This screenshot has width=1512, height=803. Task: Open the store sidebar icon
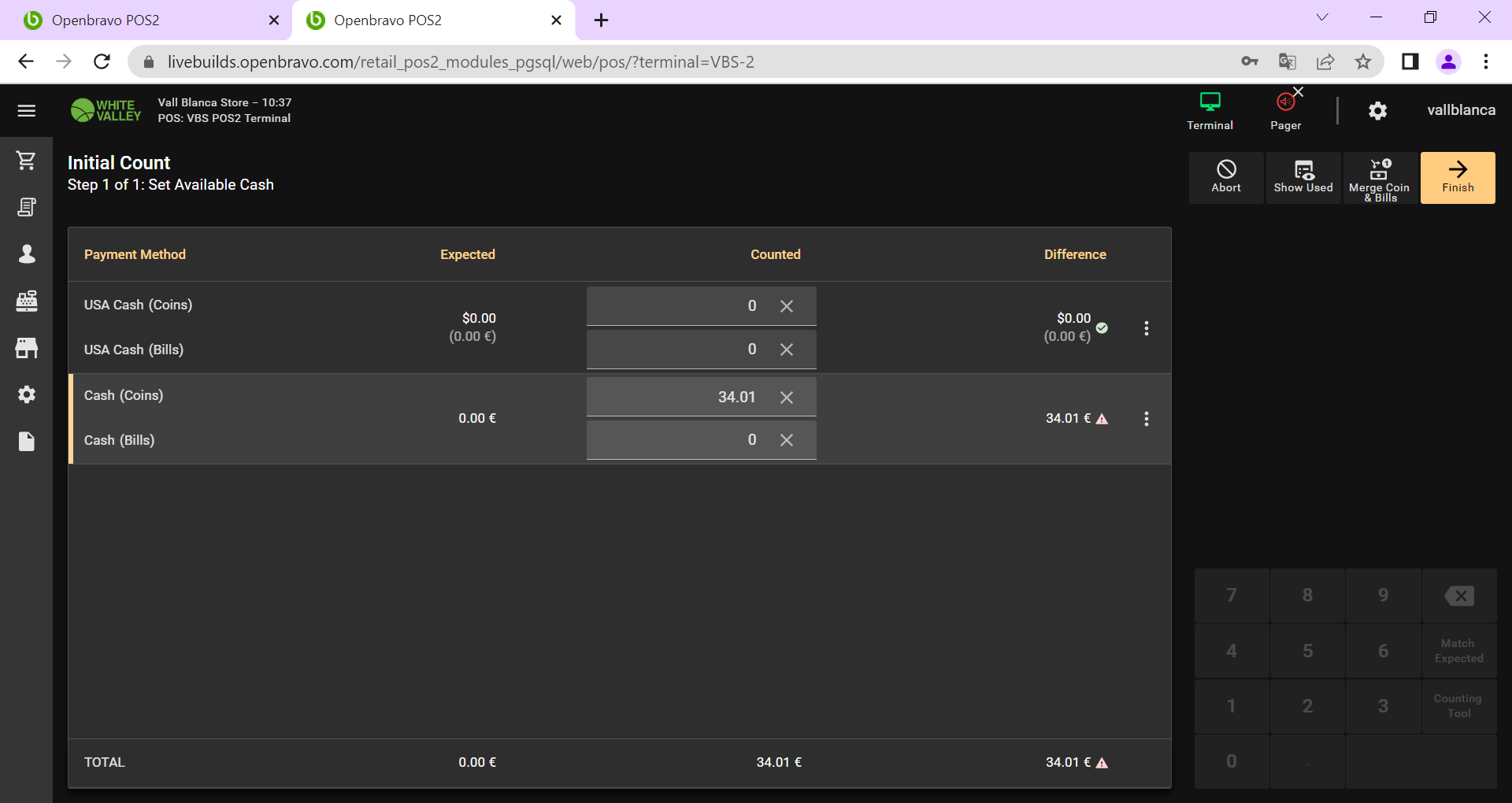(27, 348)
